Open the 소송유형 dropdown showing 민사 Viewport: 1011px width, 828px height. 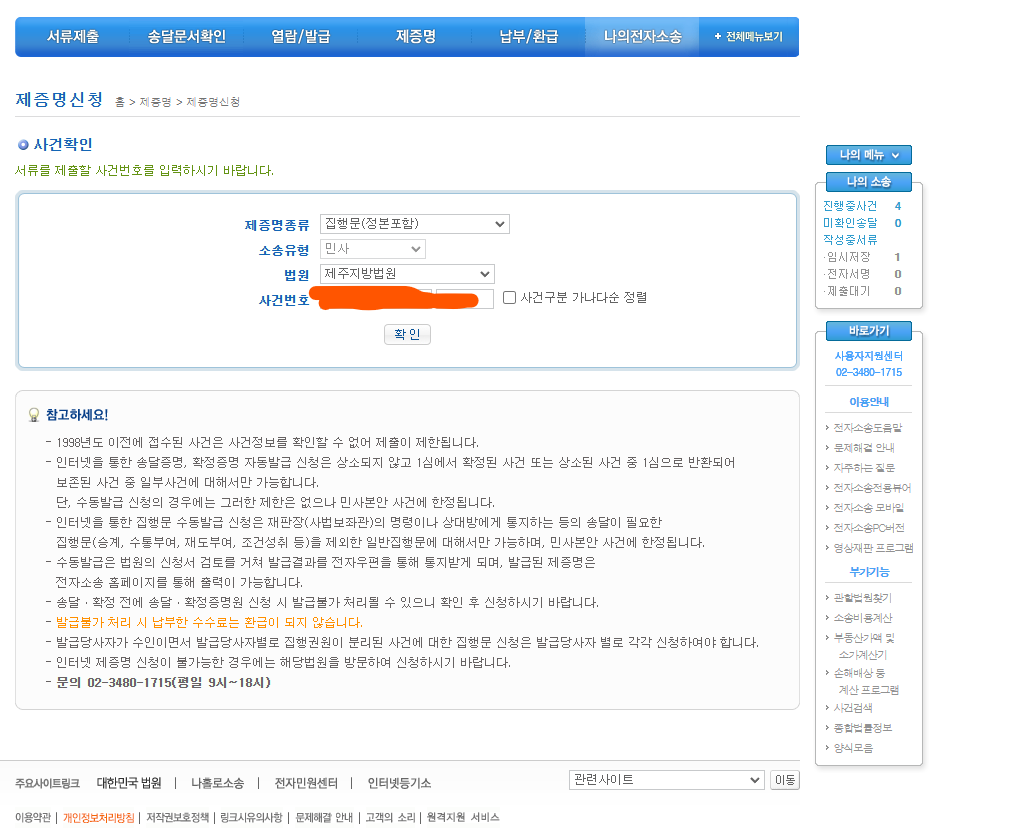(373, 249)
